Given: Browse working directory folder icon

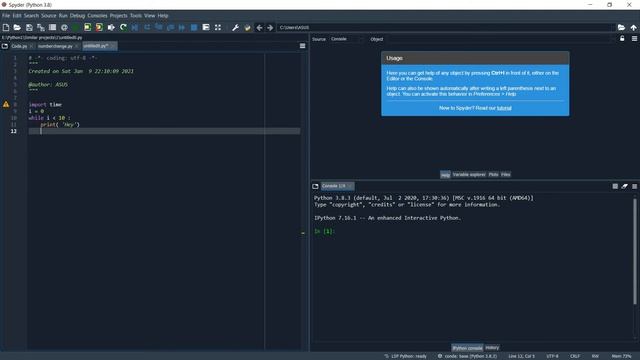Looking at the screenshot, I should click(621, 27).
